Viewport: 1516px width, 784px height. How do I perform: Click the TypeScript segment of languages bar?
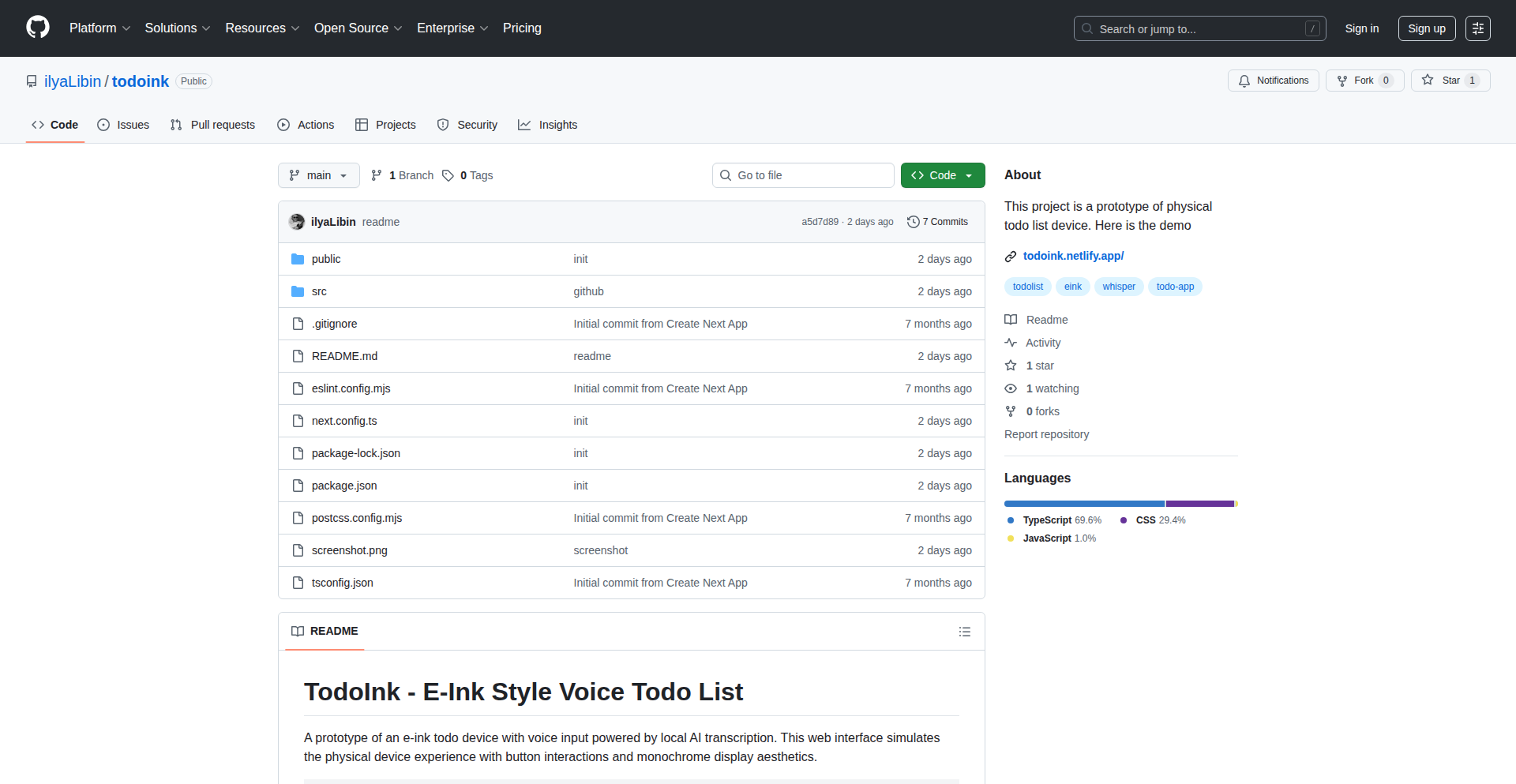pos(1083,504)
